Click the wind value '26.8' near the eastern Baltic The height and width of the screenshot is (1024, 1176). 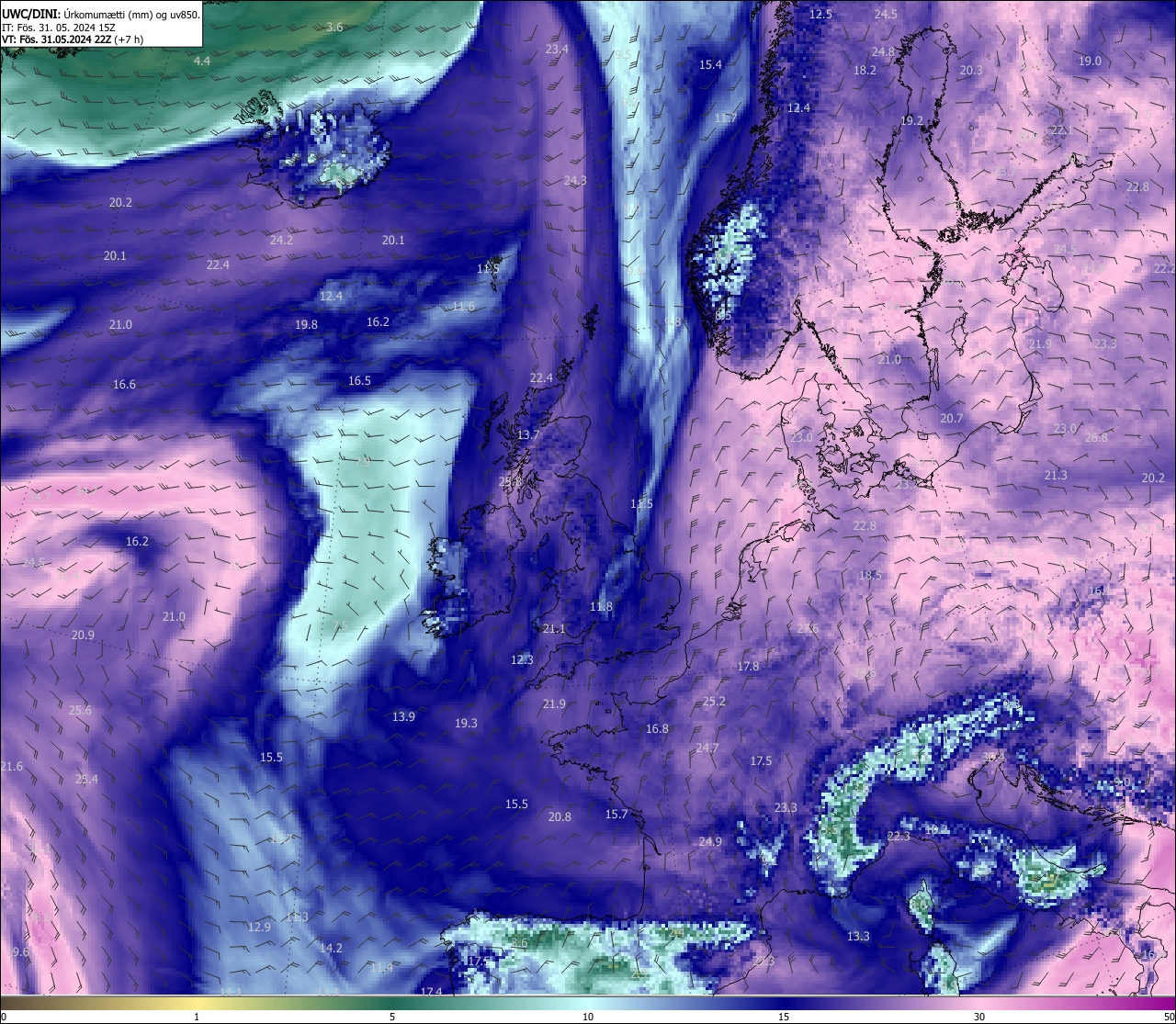pyautogui.click(x=1096, y=438)
